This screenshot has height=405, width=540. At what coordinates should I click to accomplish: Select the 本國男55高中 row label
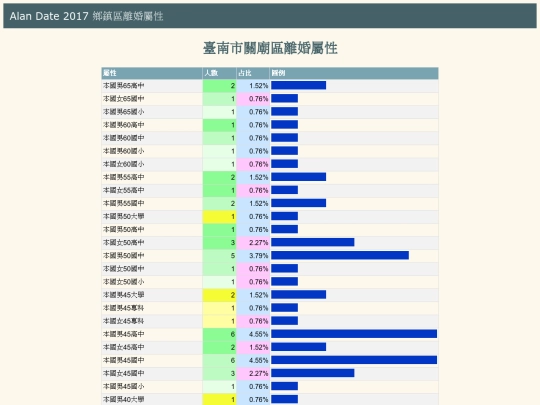tap(124, 177)
